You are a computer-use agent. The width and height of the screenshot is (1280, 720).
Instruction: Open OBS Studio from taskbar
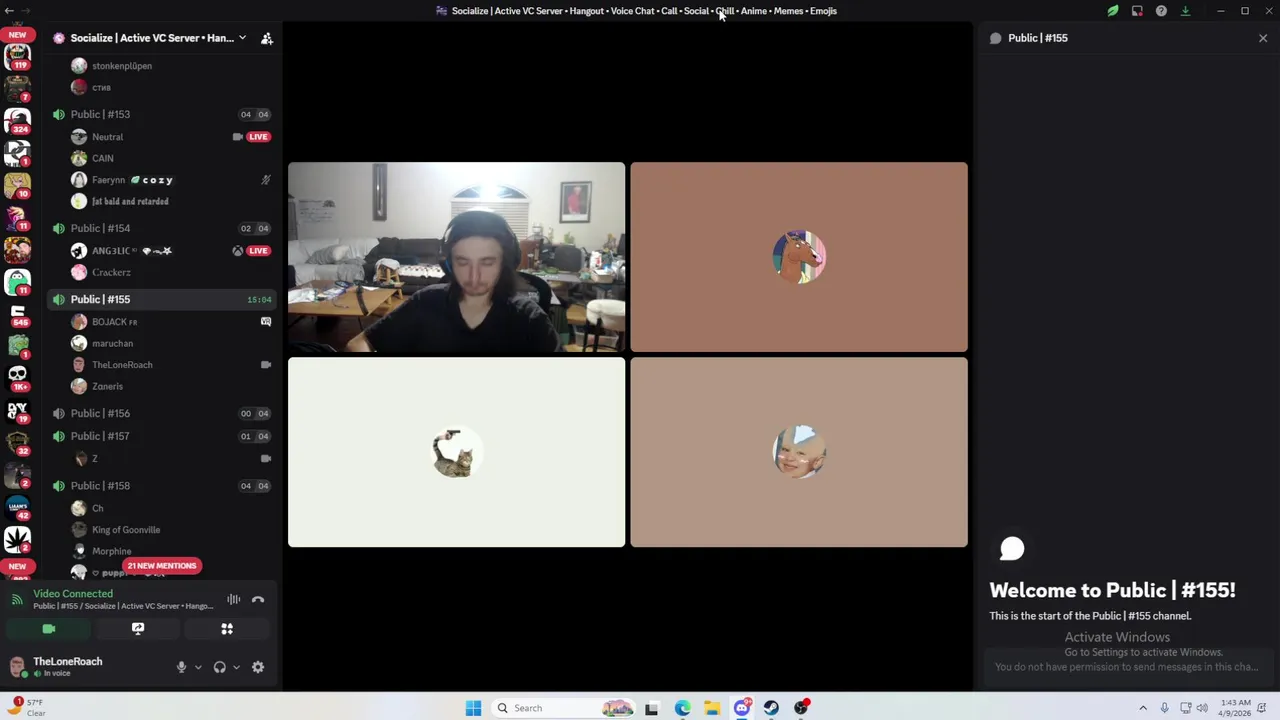(x=801, y=708)
